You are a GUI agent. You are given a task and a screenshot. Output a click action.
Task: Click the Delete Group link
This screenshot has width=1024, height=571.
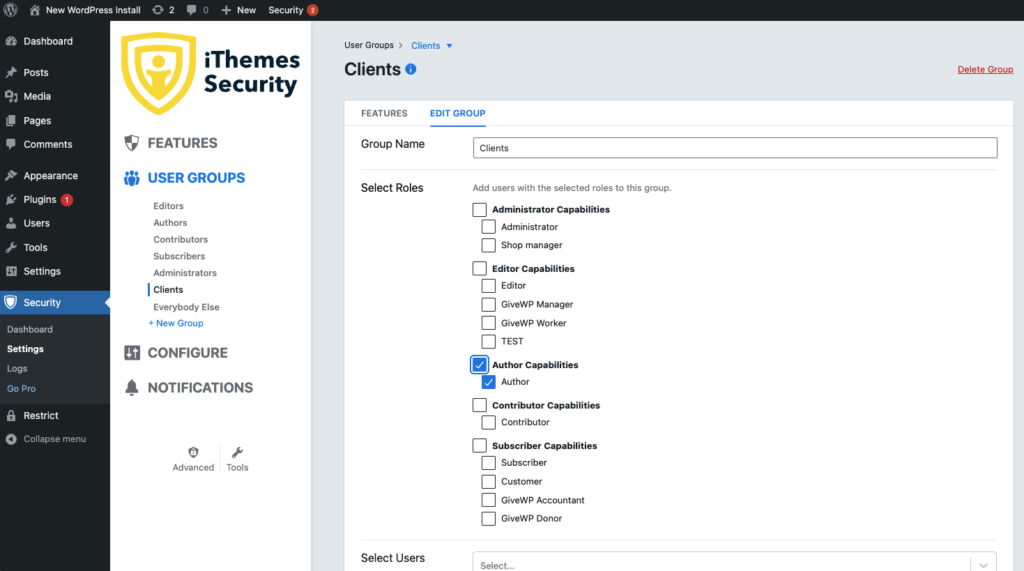pos(985,69)
